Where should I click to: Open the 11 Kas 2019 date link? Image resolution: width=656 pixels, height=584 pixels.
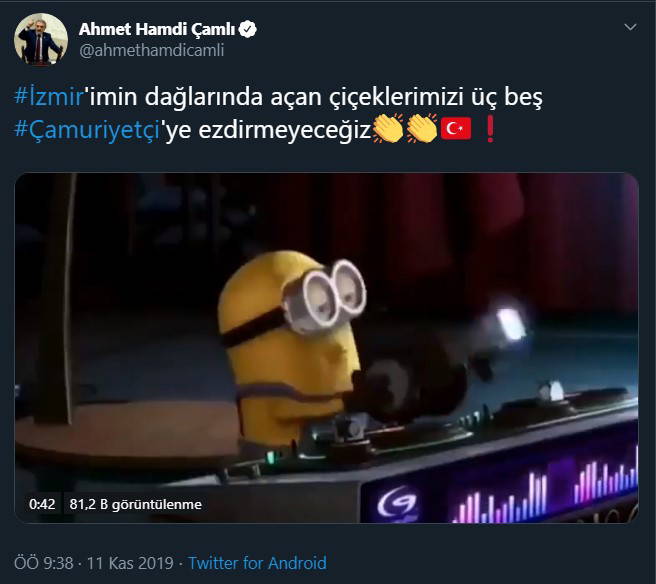click(130, 563)
